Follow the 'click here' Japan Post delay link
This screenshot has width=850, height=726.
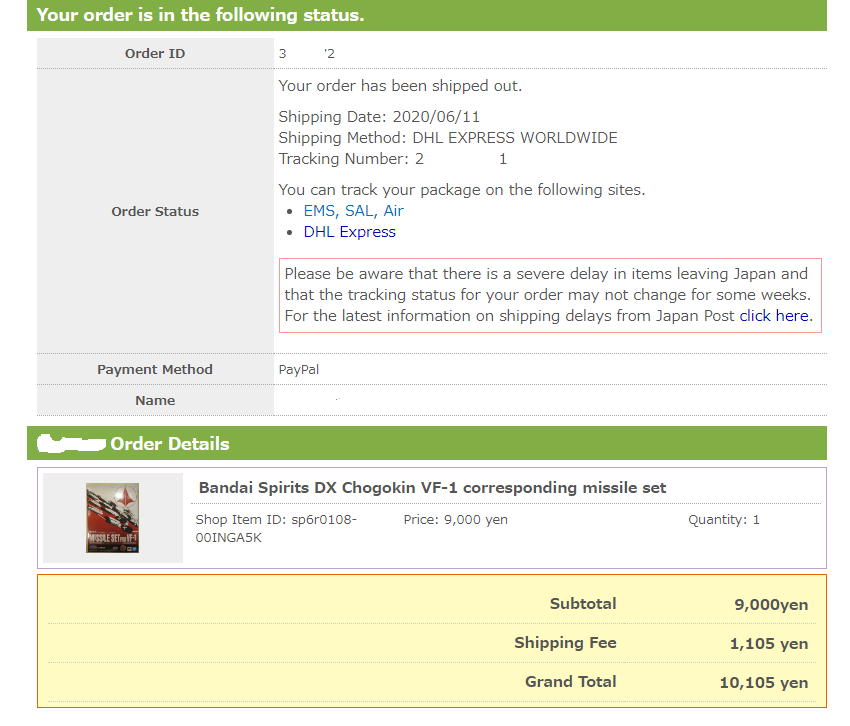tap(776, 316)
